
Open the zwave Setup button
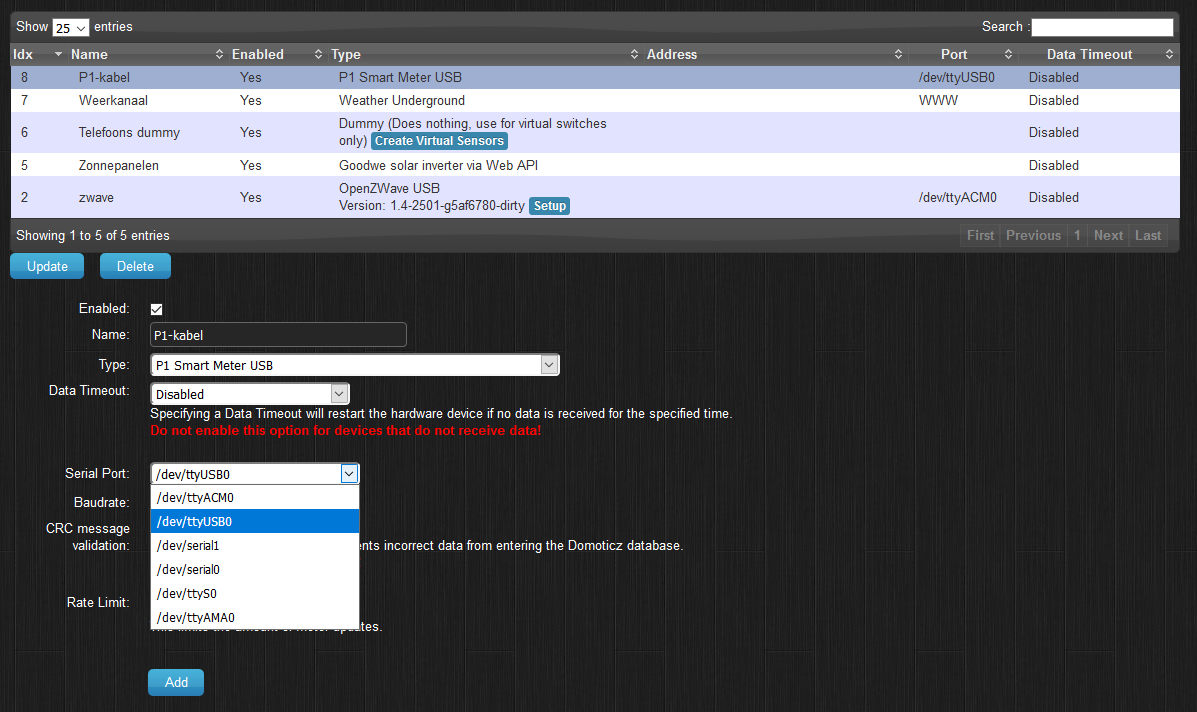pos(550,206)
